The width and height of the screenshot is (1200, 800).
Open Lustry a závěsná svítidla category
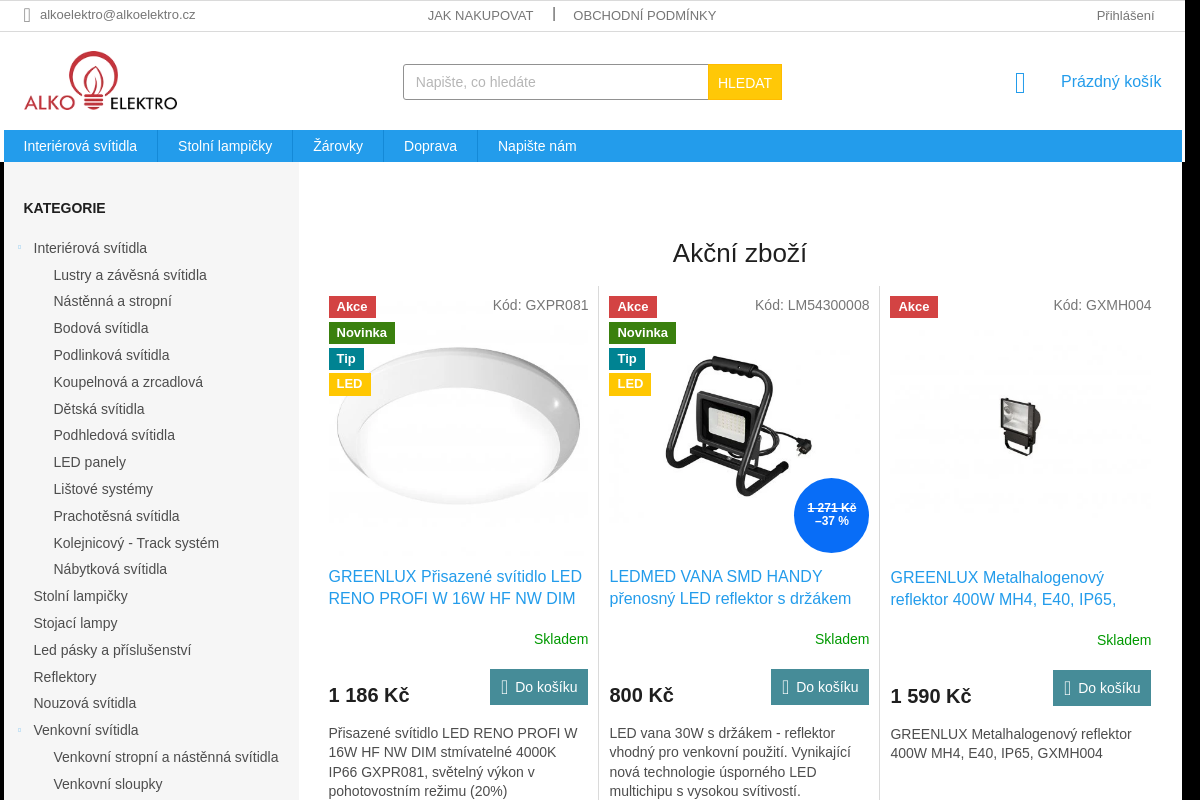(x=130, y=275)
